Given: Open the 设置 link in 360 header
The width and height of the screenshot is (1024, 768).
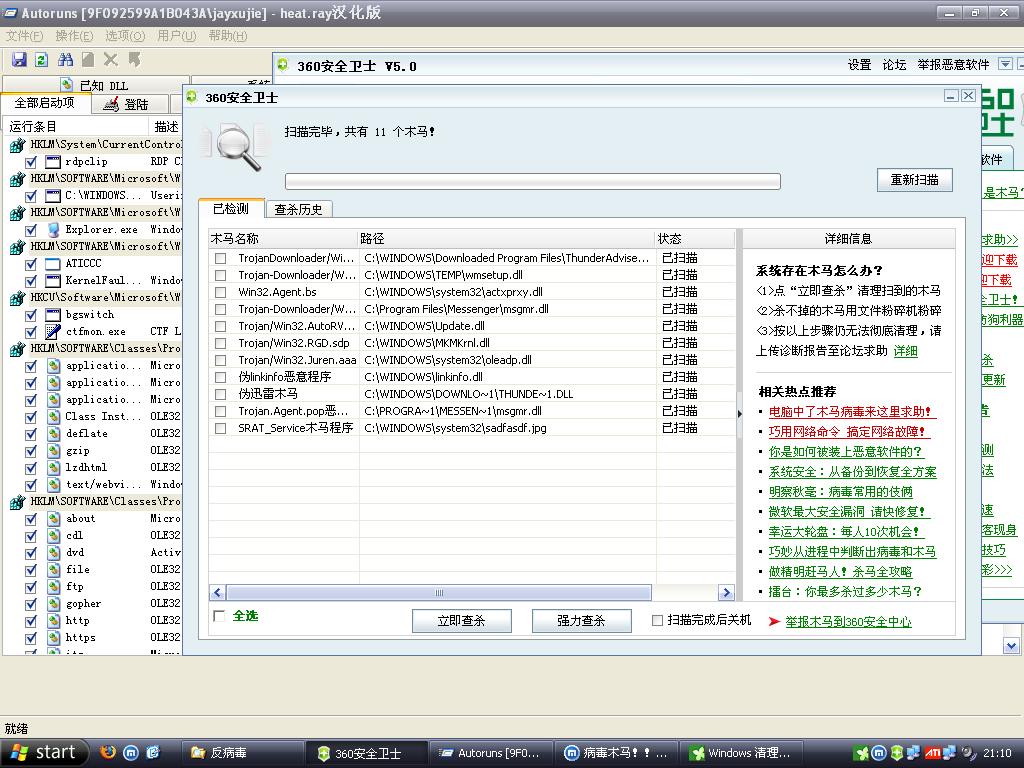Looking at the screenshot, I should click(859, 65).
